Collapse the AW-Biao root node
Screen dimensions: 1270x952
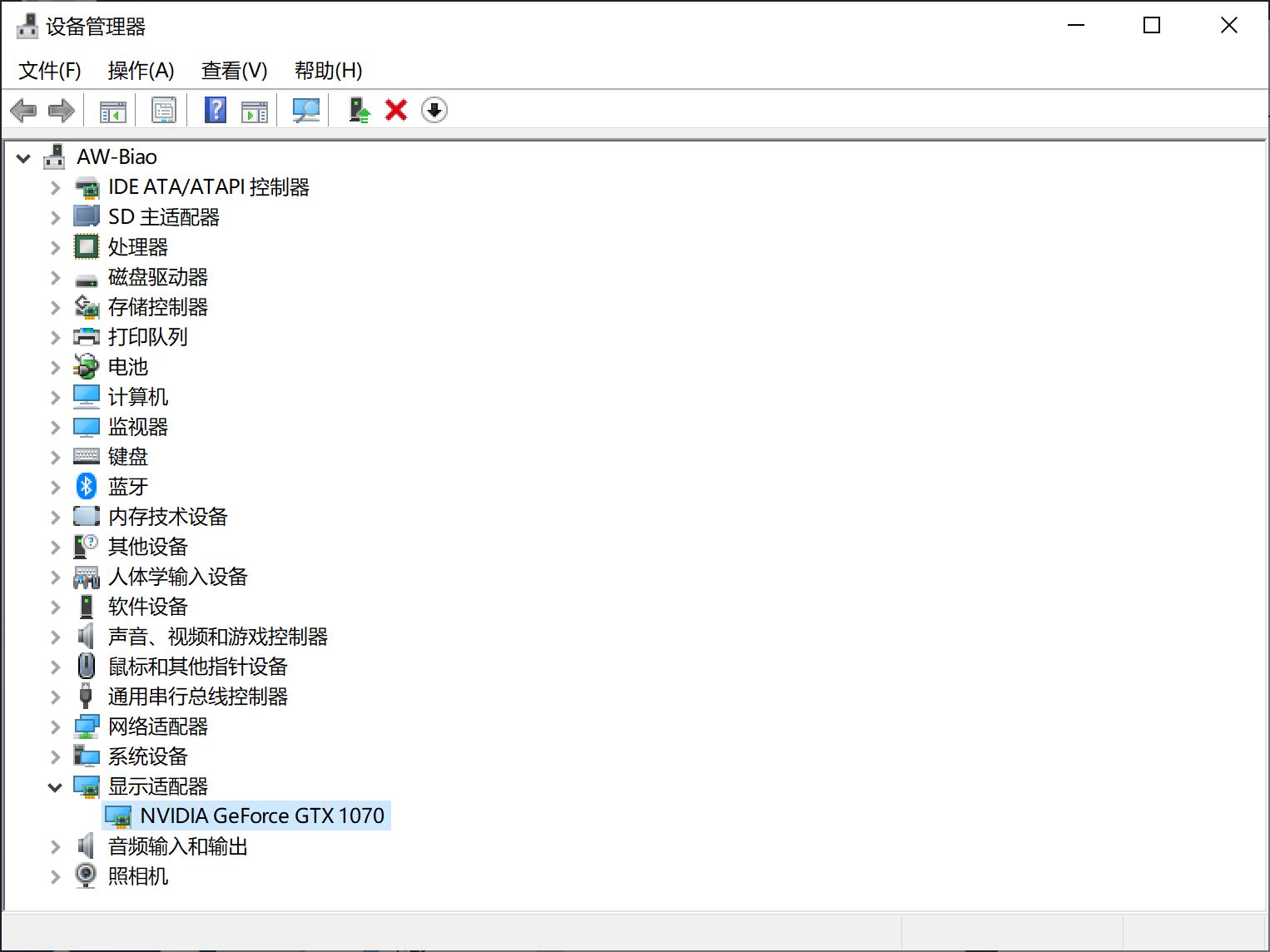[x=23, y=157]
